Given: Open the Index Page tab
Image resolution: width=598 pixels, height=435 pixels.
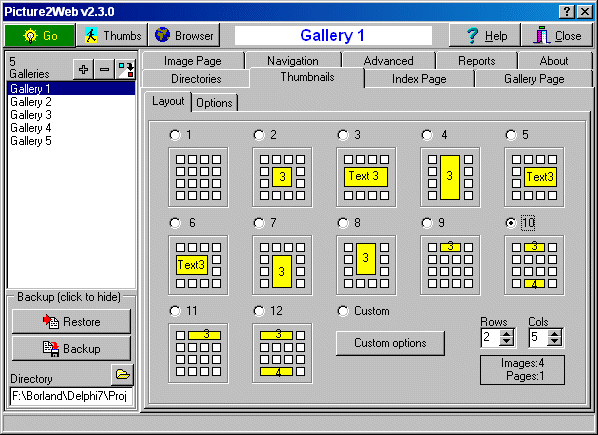Looking at the screenshot, I should [419, 79].
